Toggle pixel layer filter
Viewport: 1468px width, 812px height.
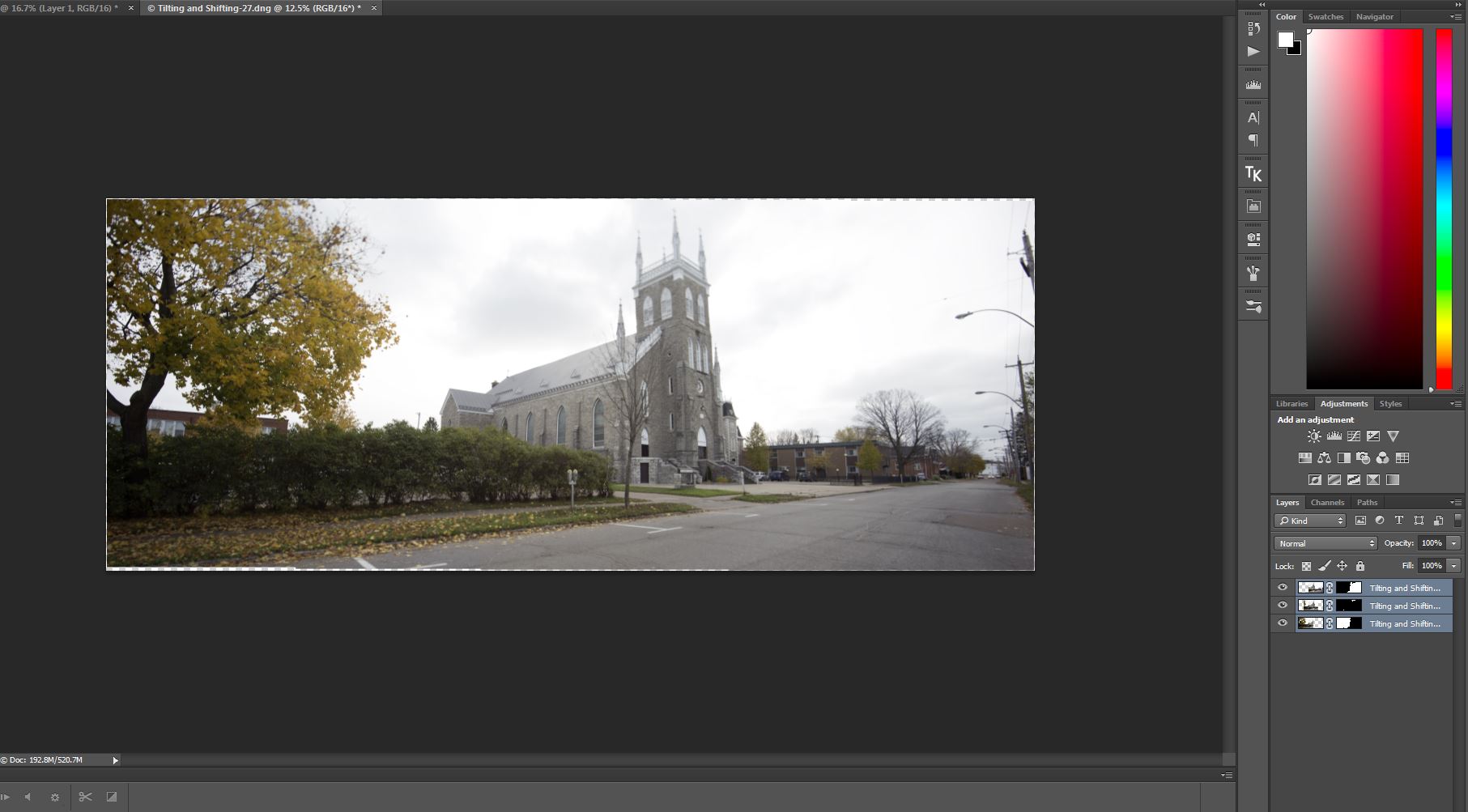click(1360, 521)
